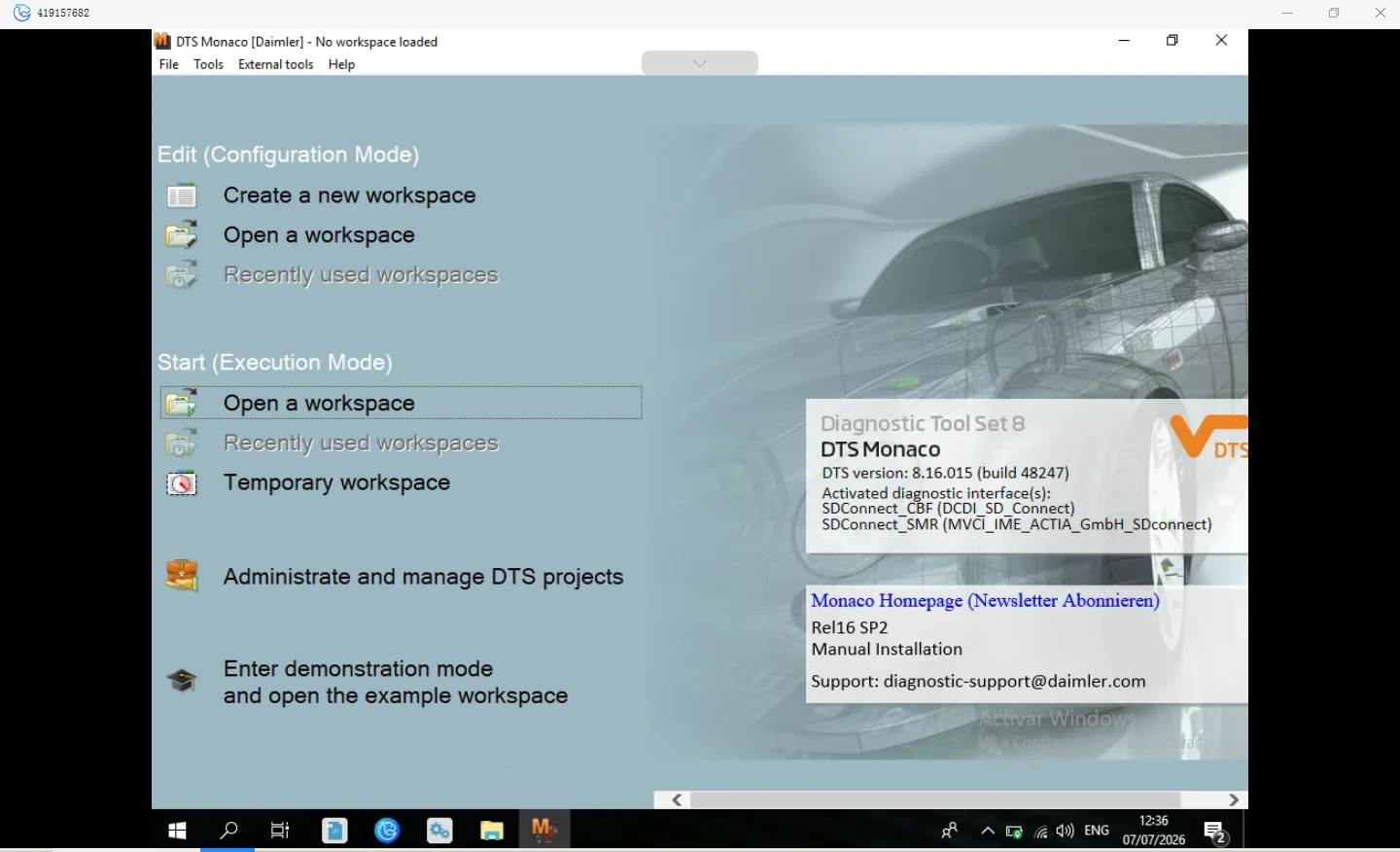Click the Recently used workspaces icon under Start

tap(182, 444)
